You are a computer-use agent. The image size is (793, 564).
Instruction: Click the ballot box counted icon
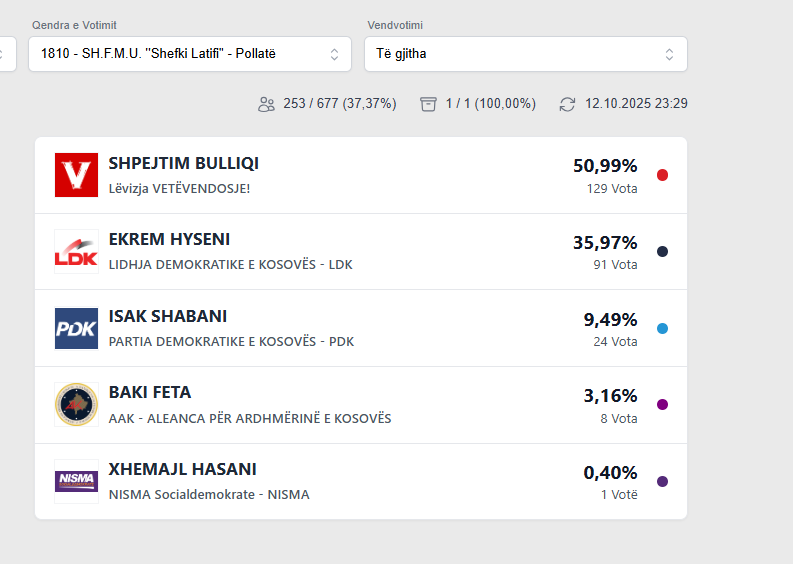(429, 104)
